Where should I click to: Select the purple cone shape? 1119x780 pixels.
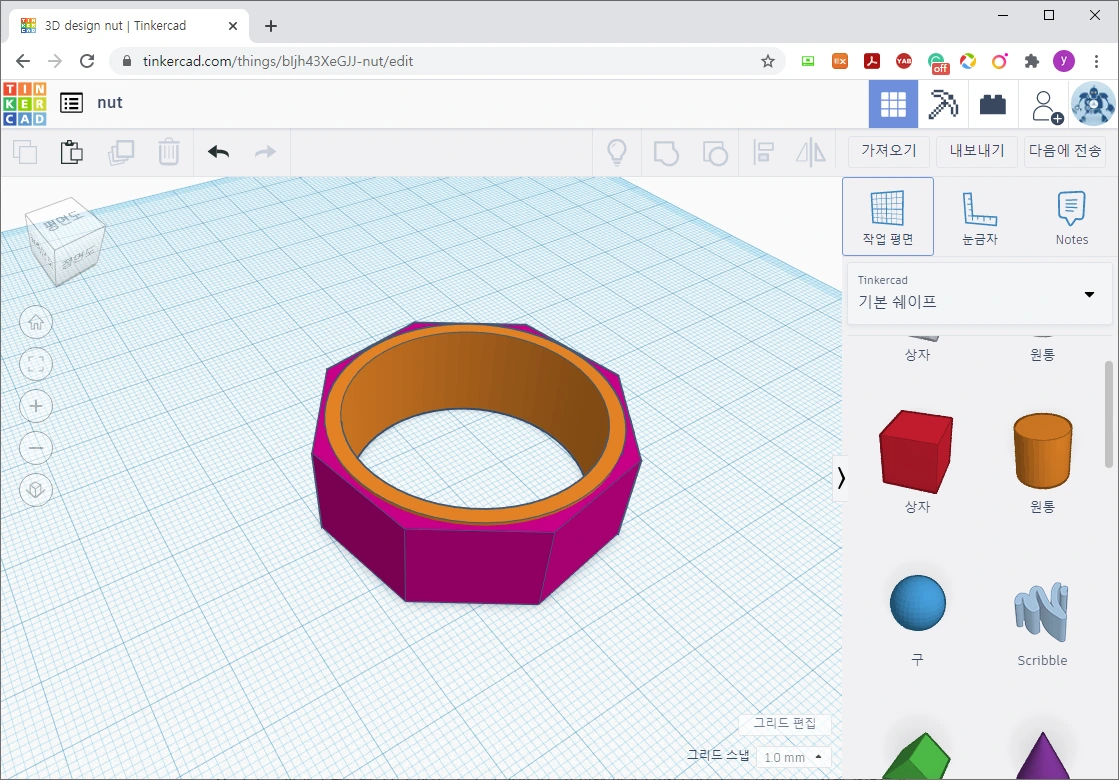(x=1042, y=756)
